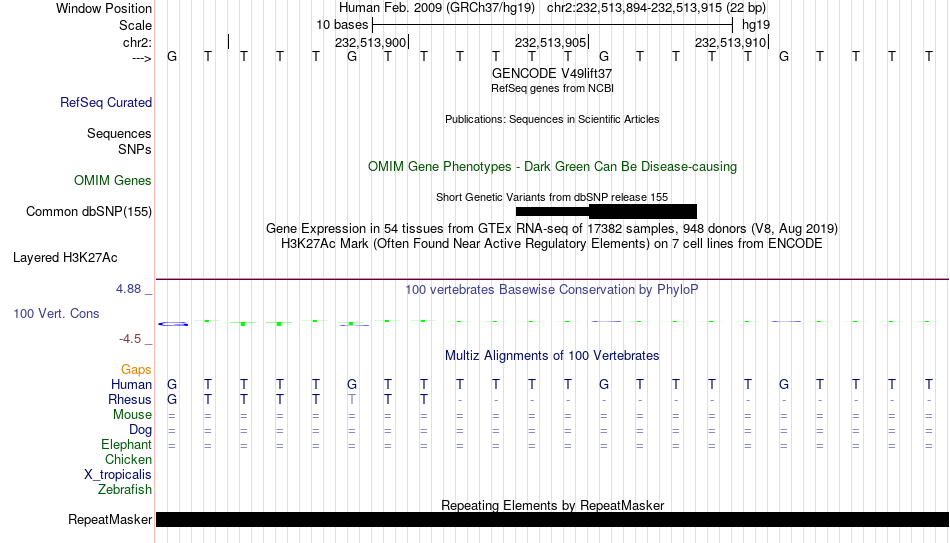Image resolution: width=950 pixels, height=543 pixels.
Task: Click the 4.88 PhyloP upper scale value
Action: (x=128, y=289)
